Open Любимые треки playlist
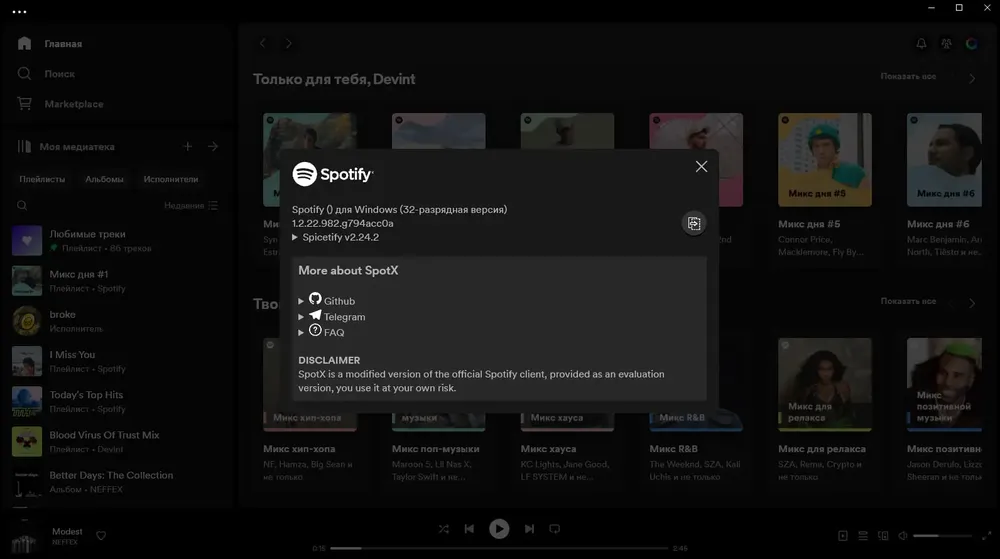 [118, 240]
